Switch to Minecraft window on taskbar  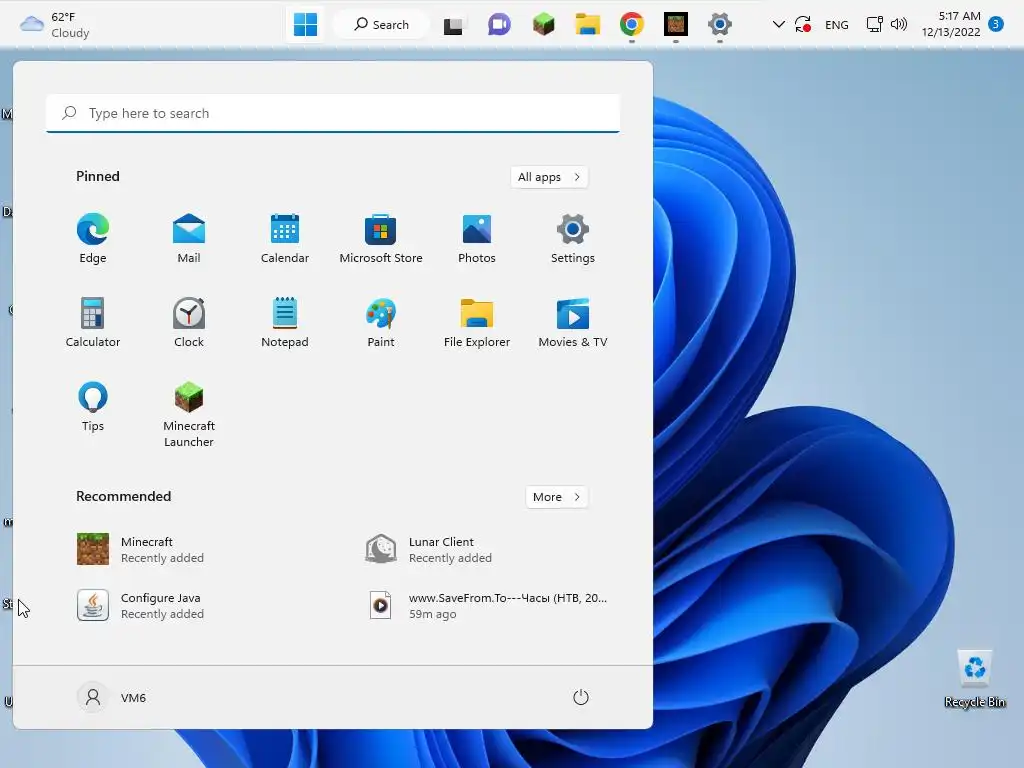coord(675,25)
